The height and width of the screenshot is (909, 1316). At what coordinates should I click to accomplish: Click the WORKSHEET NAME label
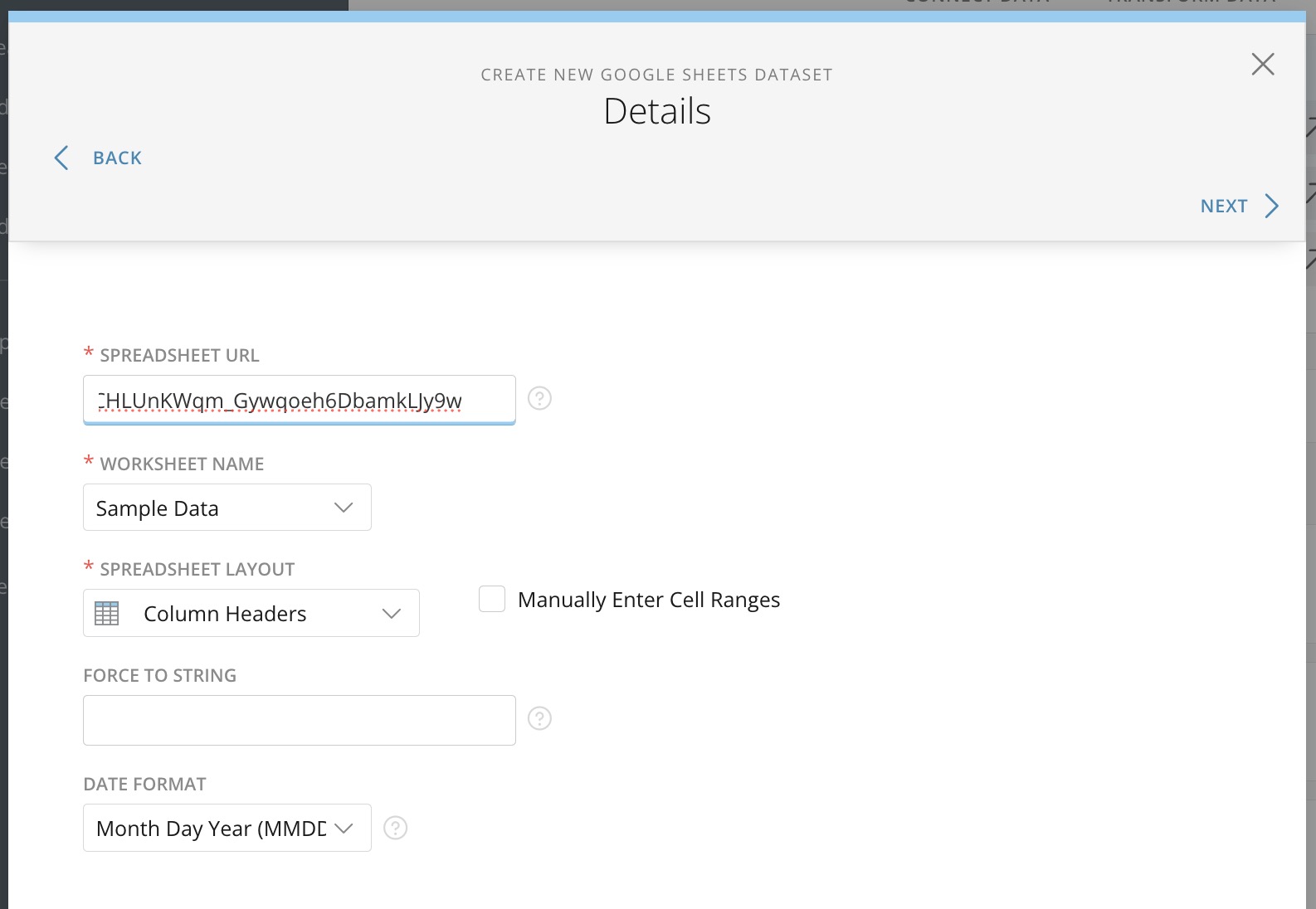(182, 464)
